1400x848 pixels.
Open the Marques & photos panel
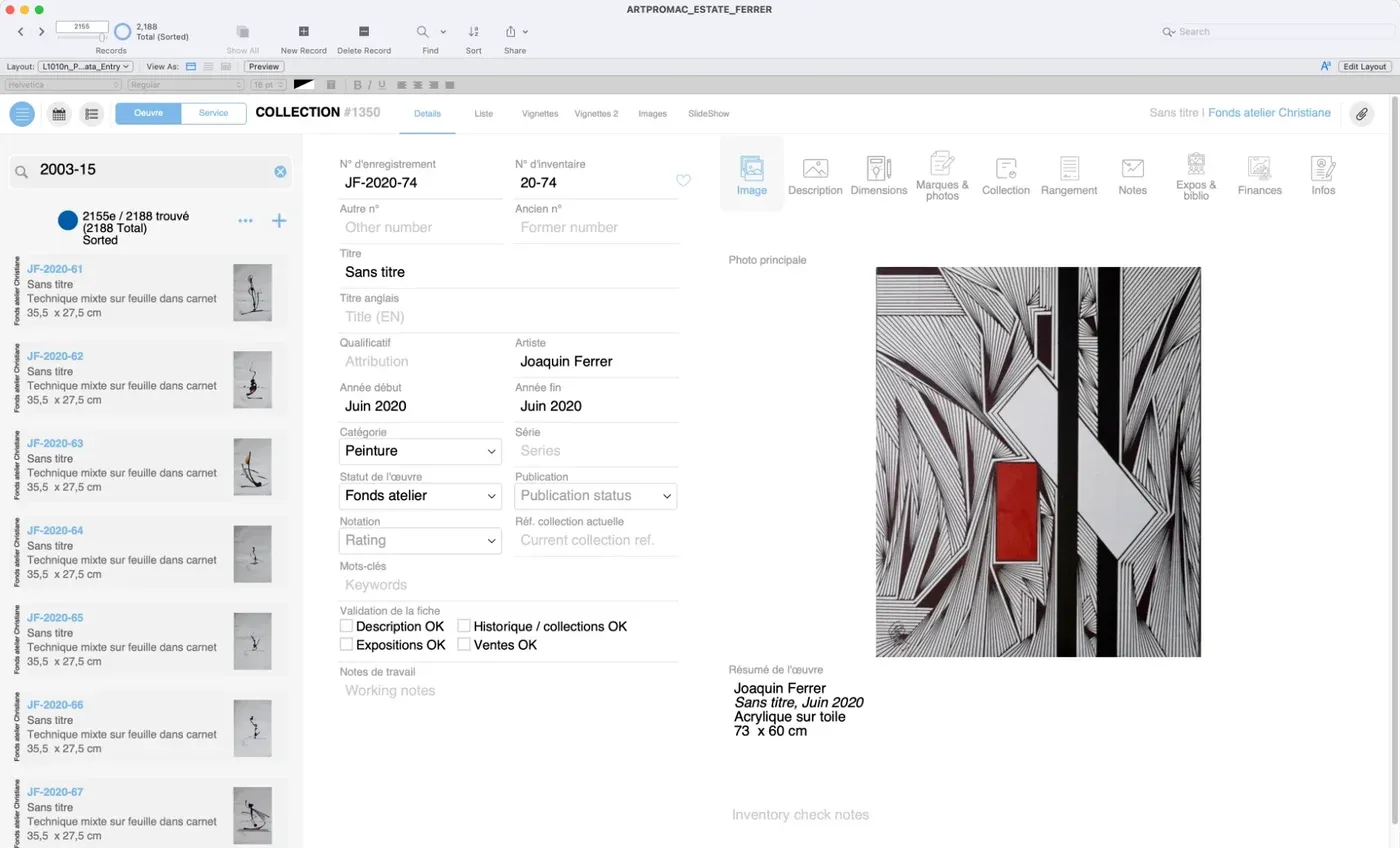click(942, 176)
